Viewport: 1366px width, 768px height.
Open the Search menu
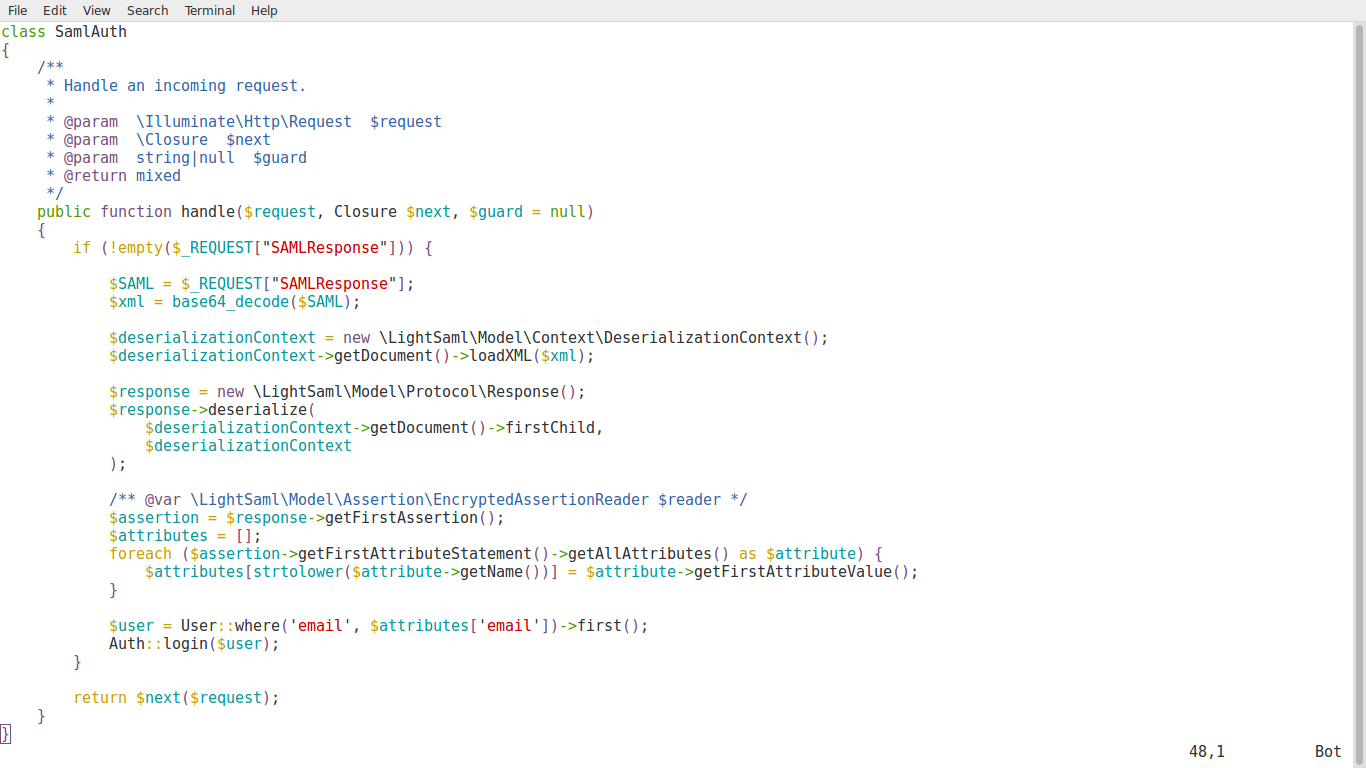(x=147, y=10)
